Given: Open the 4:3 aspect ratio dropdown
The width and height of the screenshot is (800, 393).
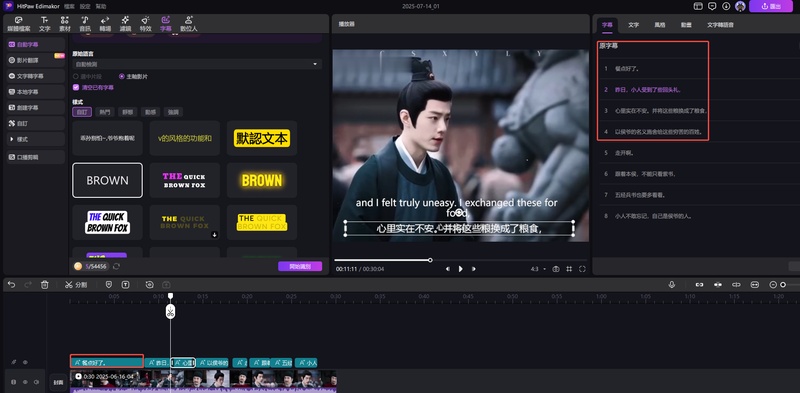Looking at the screenshot, I should (538, 268).
